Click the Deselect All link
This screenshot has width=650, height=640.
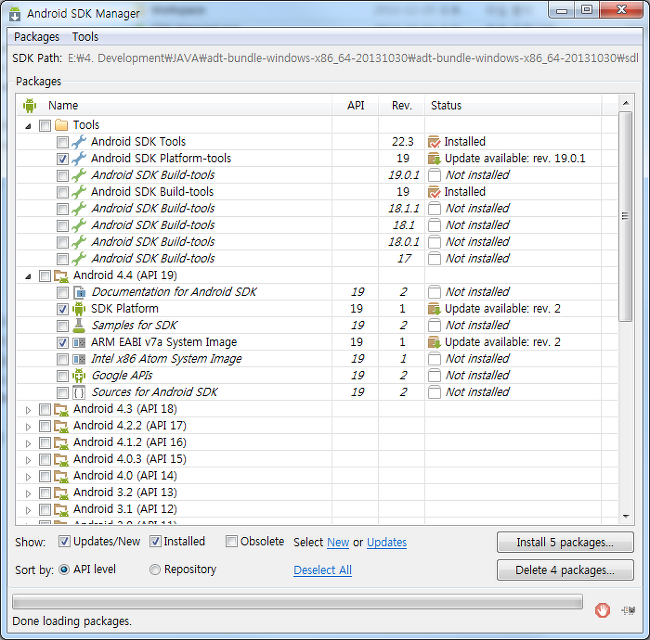click(x=323, y=570)
